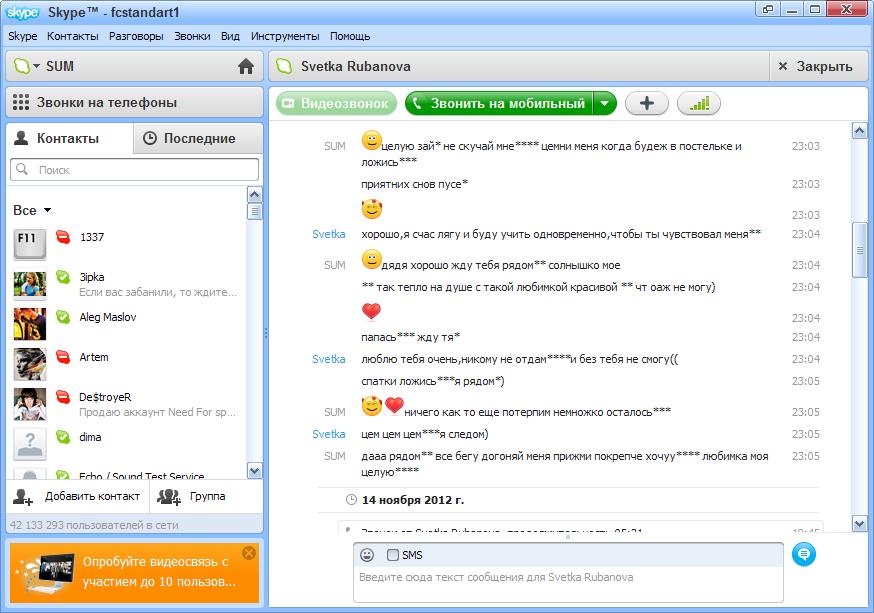Screen dimensions: 874x613
Task: Click the online status icon next to 3ipka
Action: [x=63, y=277]
